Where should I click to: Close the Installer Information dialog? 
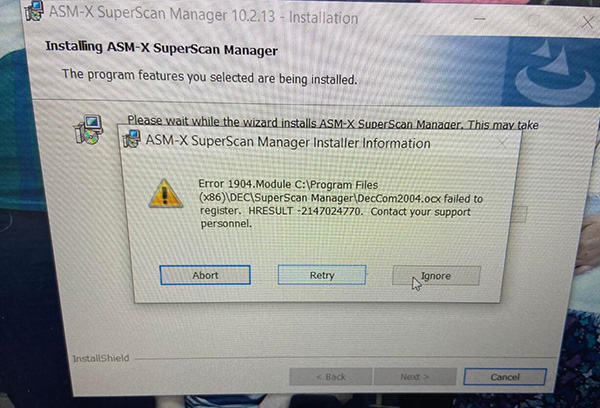pyautogui.click(x=502, y=144)
